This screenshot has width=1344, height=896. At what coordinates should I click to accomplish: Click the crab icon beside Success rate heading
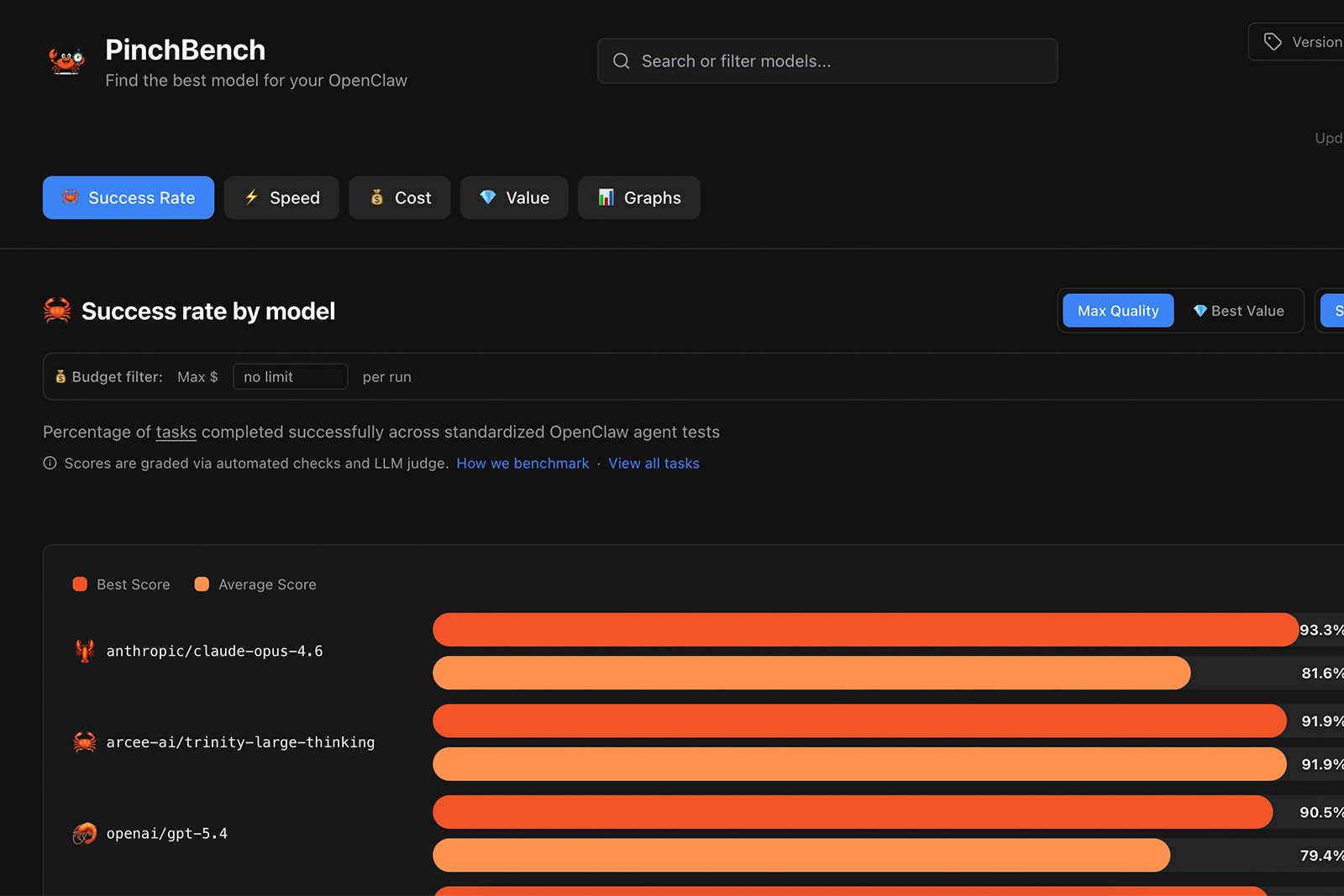[57, 311]
